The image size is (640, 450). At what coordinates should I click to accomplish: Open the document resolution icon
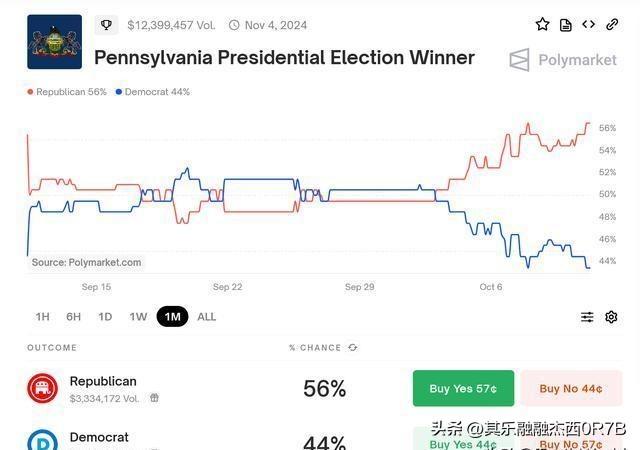pos(566,25)
